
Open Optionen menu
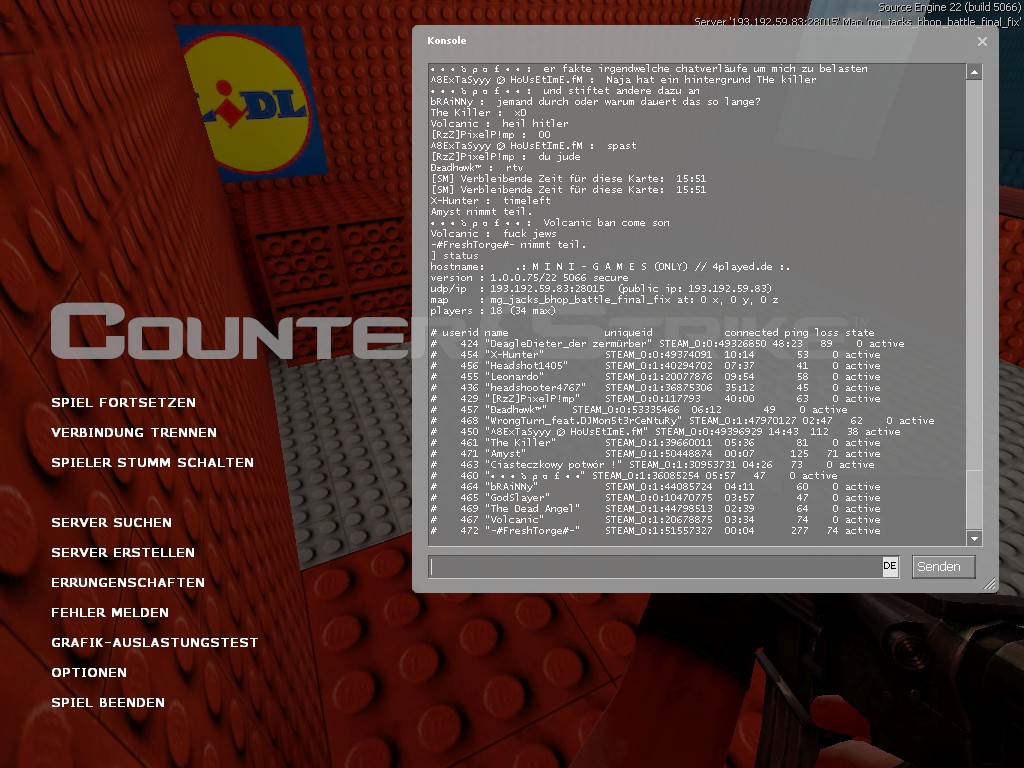pos(89,673)
